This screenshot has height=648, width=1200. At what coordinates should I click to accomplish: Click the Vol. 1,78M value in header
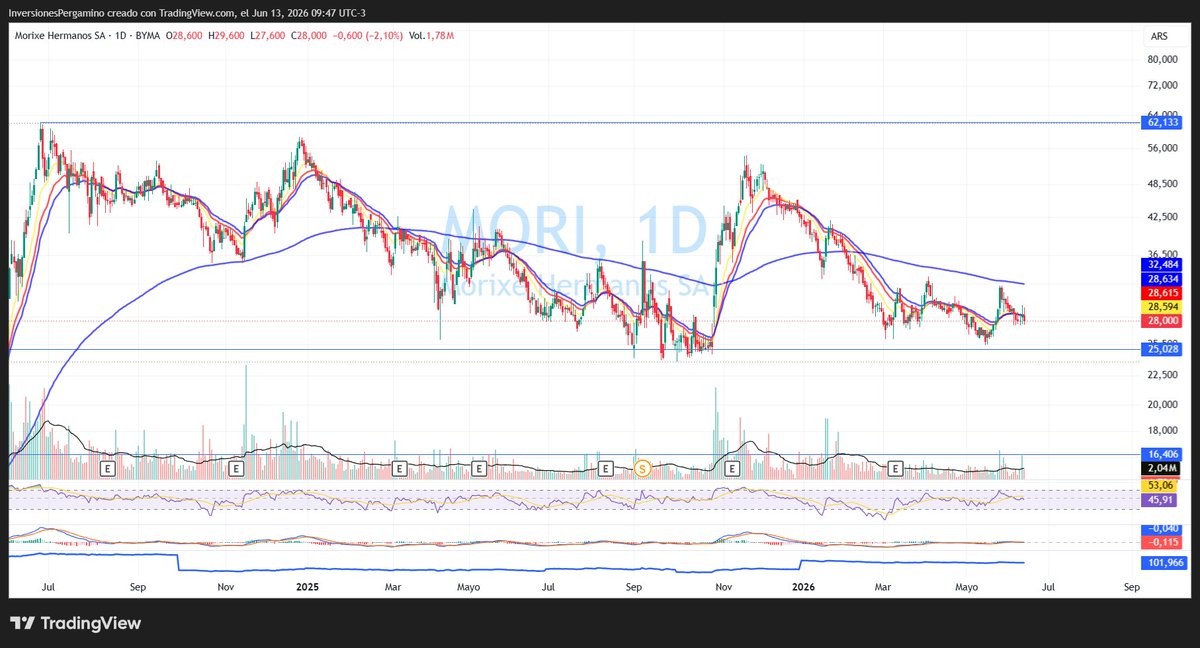[431, 36]
